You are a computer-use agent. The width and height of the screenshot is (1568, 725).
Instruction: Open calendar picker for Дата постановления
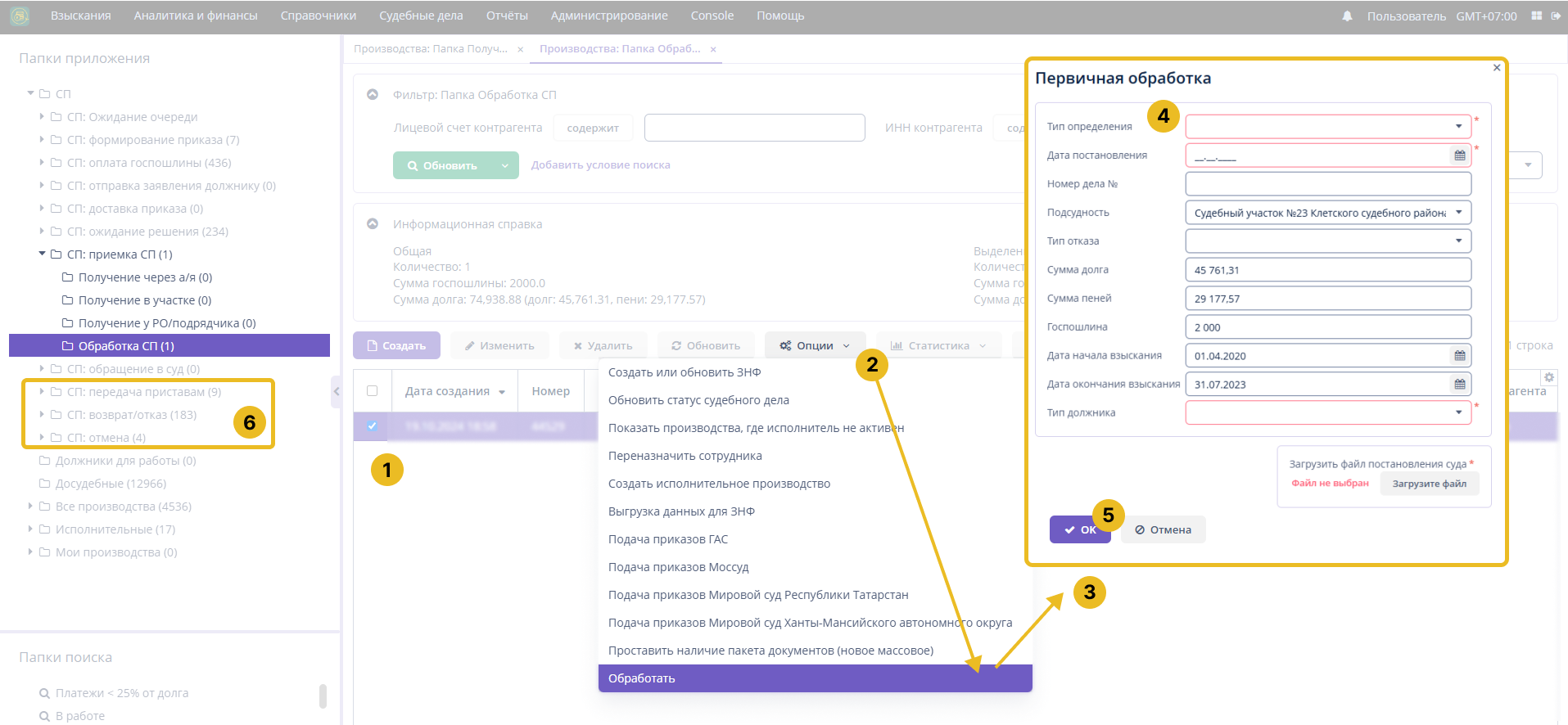click(x=1459, y=155)
